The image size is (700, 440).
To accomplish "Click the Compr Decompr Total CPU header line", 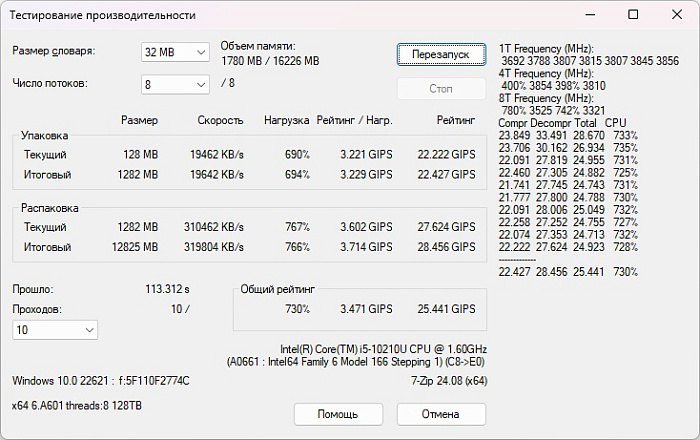I will [x=562, y=123].
